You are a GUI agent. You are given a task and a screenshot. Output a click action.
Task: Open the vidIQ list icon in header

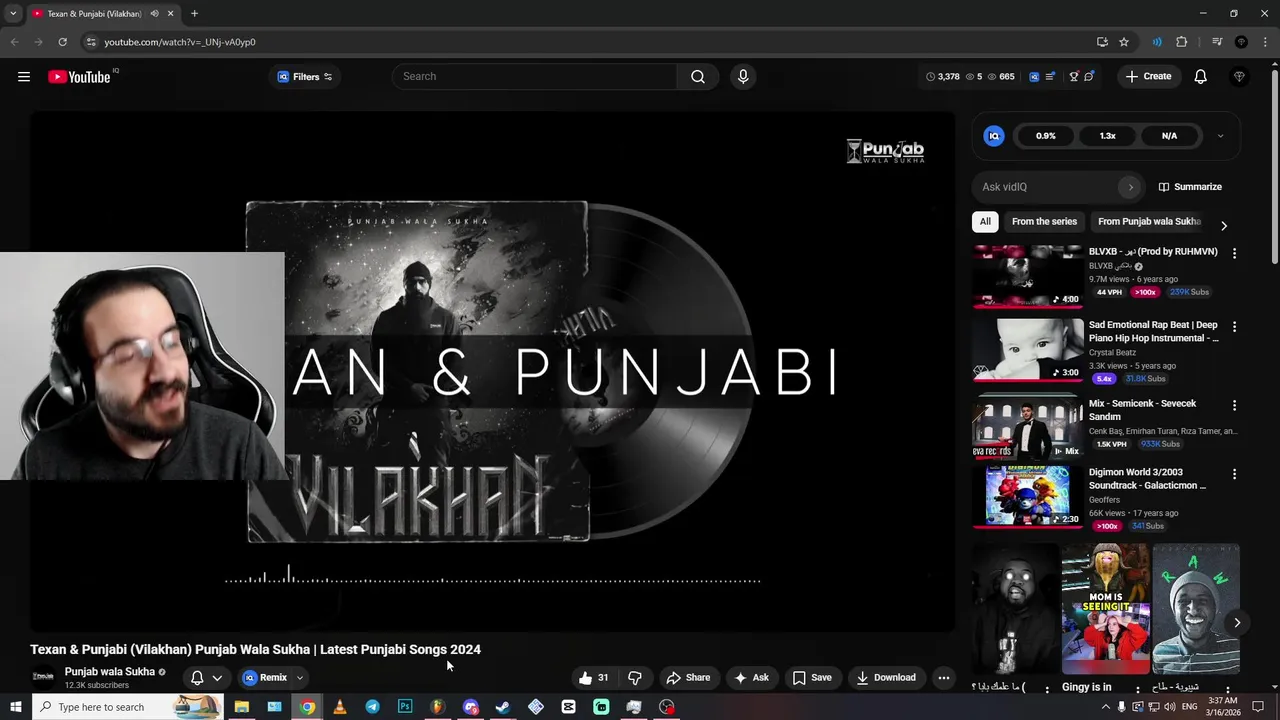[1050, 77]
